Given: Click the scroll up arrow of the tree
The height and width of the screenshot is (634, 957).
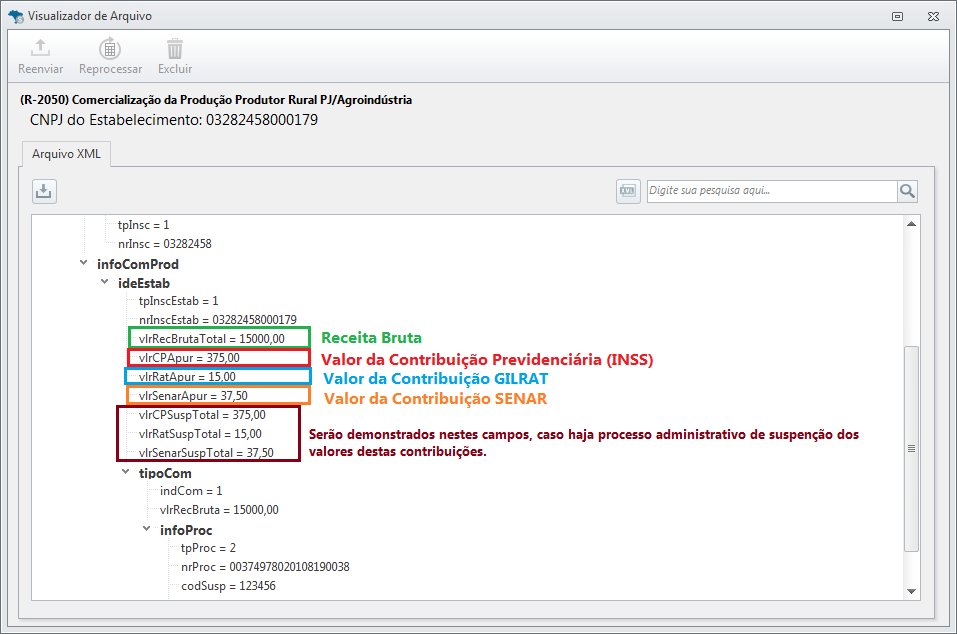Looking at the screenshot, I should 911,224.
